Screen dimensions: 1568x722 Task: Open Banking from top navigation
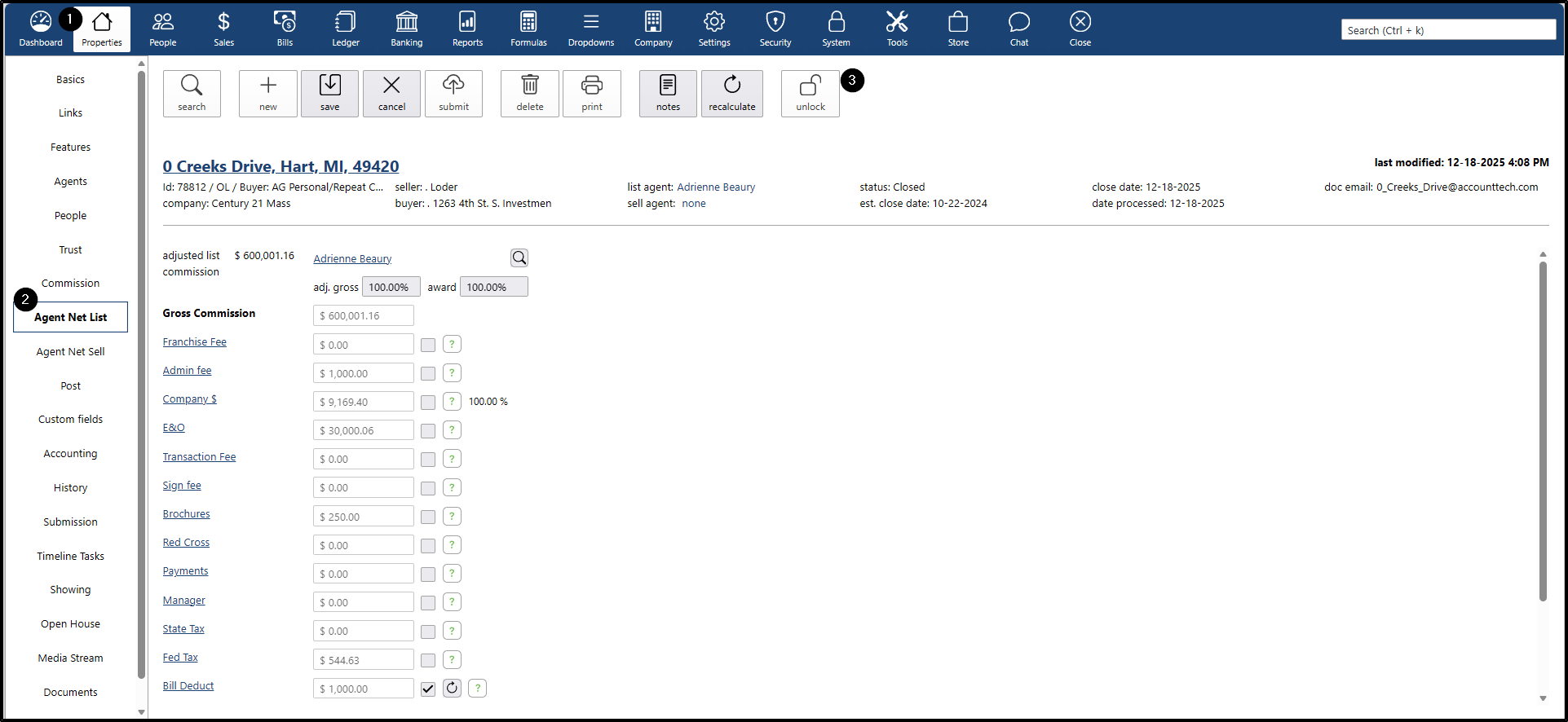[406, 29]
